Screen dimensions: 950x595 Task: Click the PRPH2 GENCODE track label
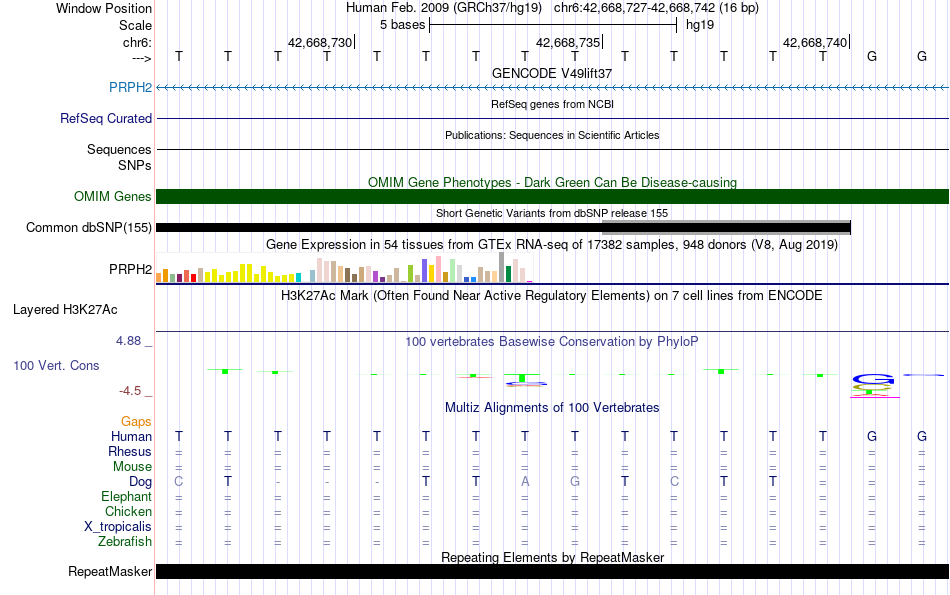[130, 87]
